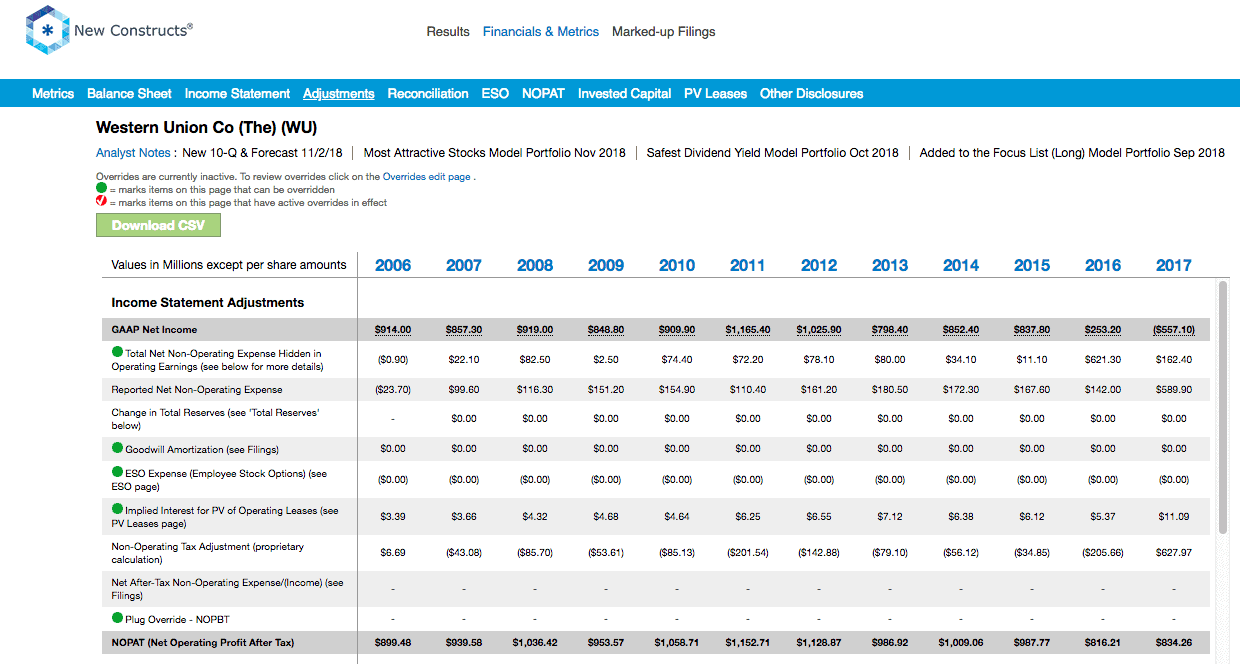Viewport: 1240px width, 664px height.
Task: Click green override dot beside Plug Override - NOPBT
Action: click(x=117, y=618)
